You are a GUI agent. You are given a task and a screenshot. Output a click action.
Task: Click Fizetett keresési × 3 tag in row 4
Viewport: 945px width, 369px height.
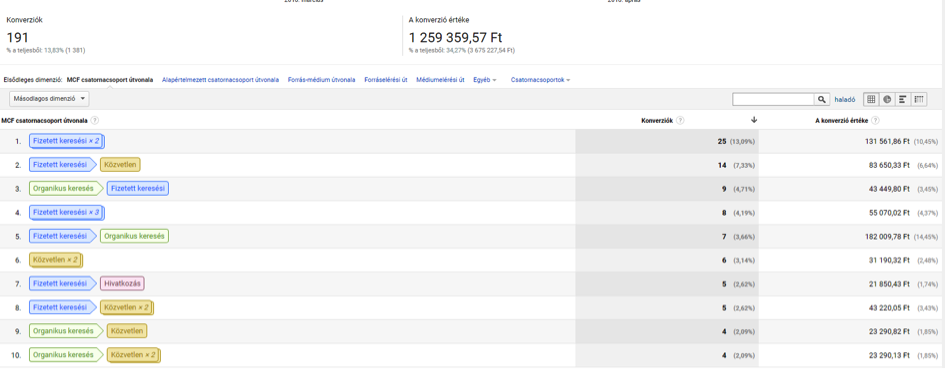pyautogui.click(x=66, y=212)
